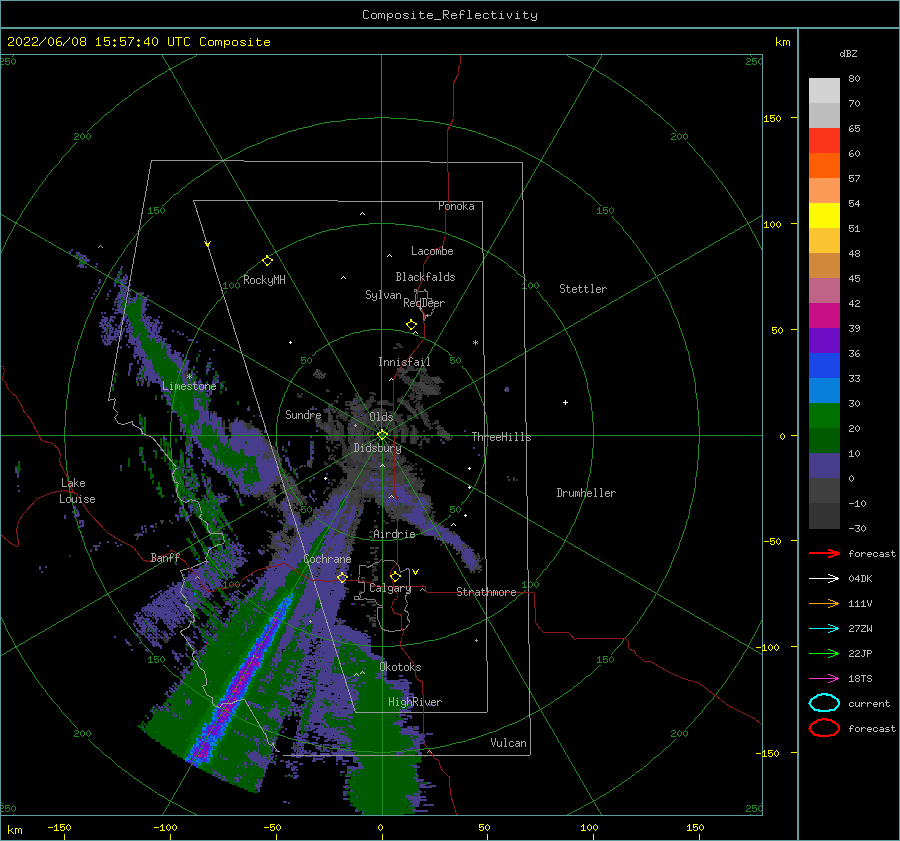Click the radar site marker between Olds and Didsbury
This screenshot has height=841, width=900.
pyautogui.click(x=382, y=435)
